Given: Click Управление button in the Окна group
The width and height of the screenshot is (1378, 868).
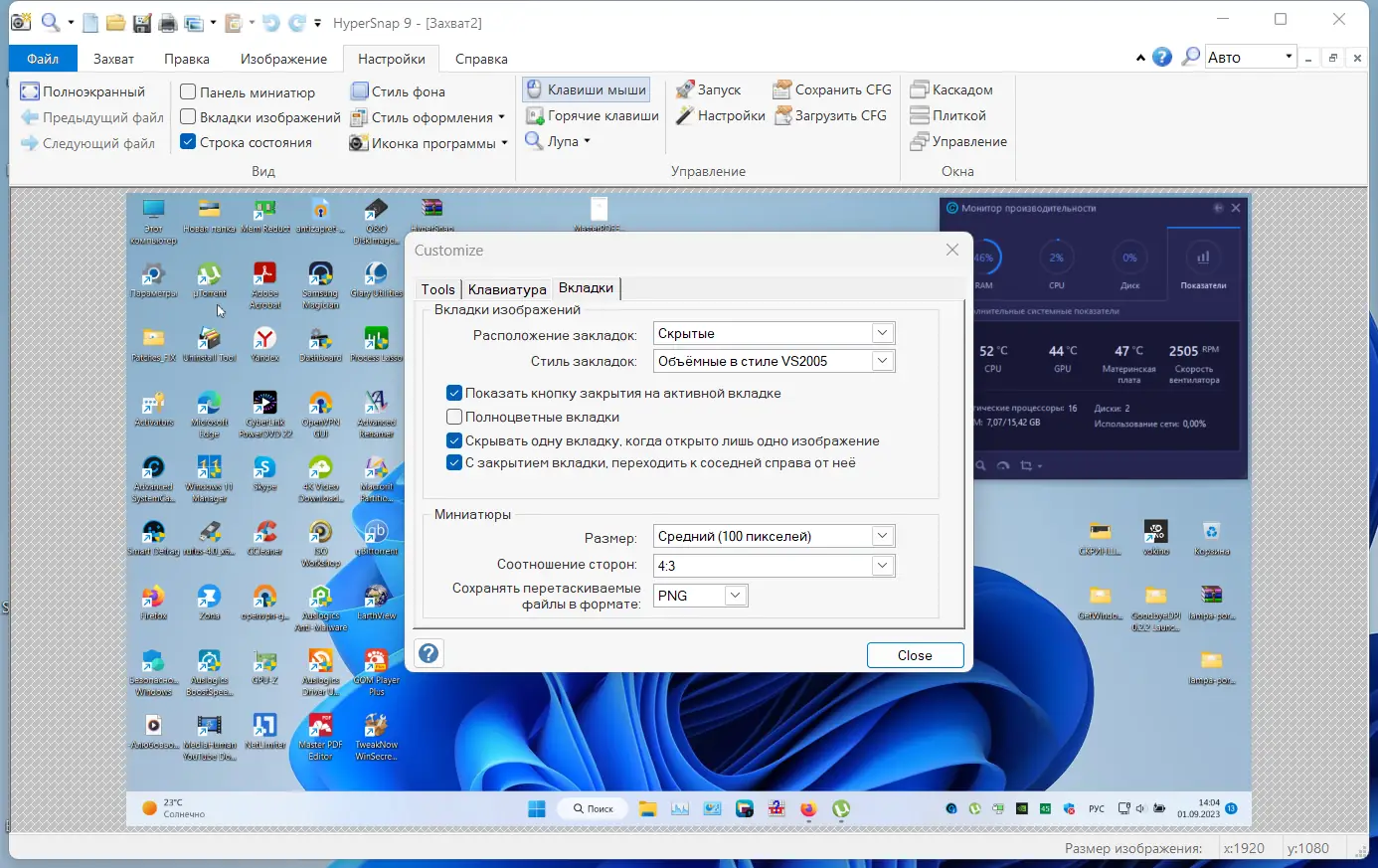Looking at the screenshot, I should point(958,141).
